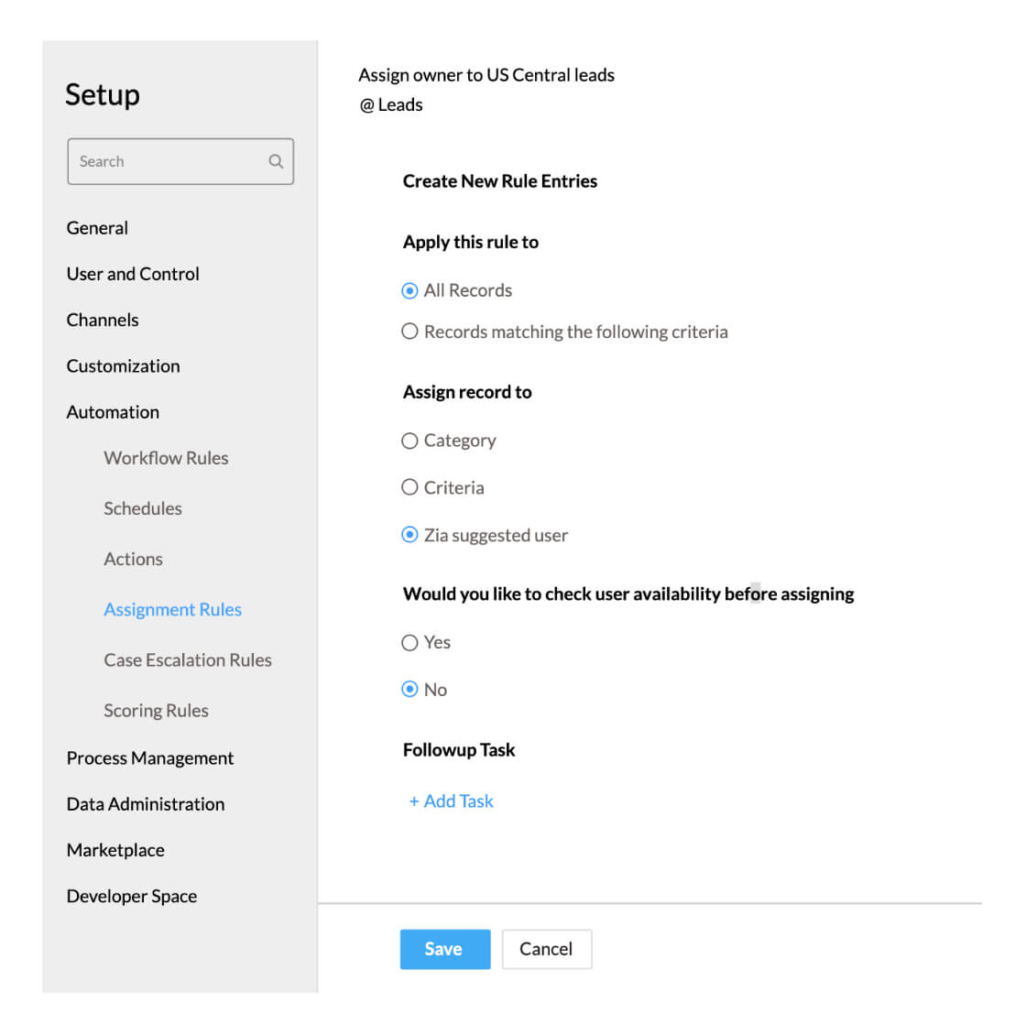Select Yes for user availability check
Screen dimensions: 1015x1024
point(409,643)
